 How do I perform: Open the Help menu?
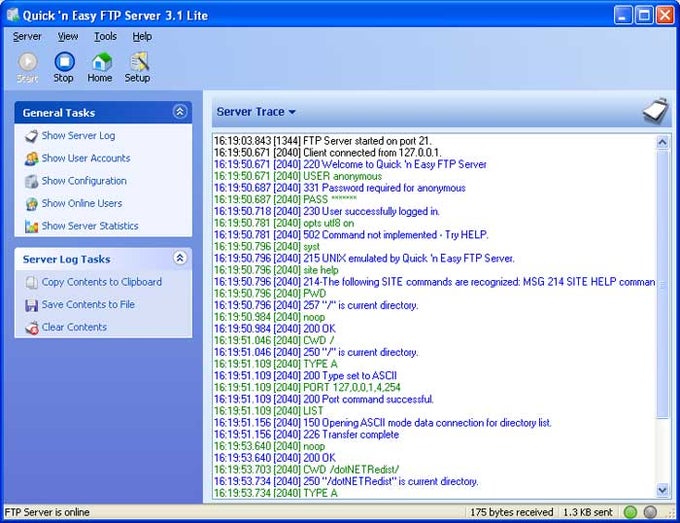(142, 36)
